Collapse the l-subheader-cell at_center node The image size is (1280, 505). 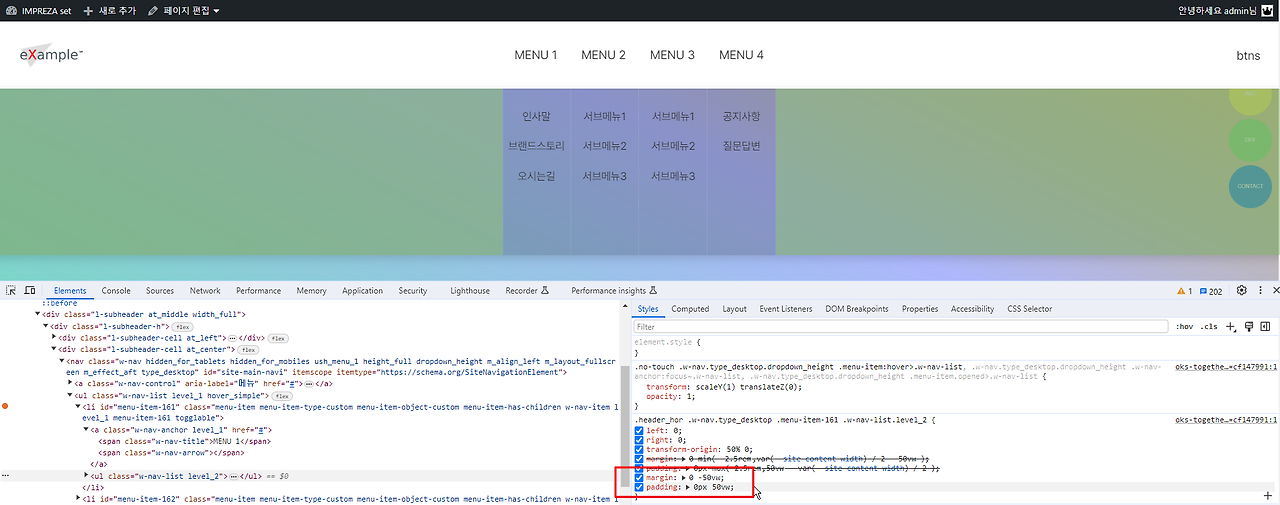54,350
